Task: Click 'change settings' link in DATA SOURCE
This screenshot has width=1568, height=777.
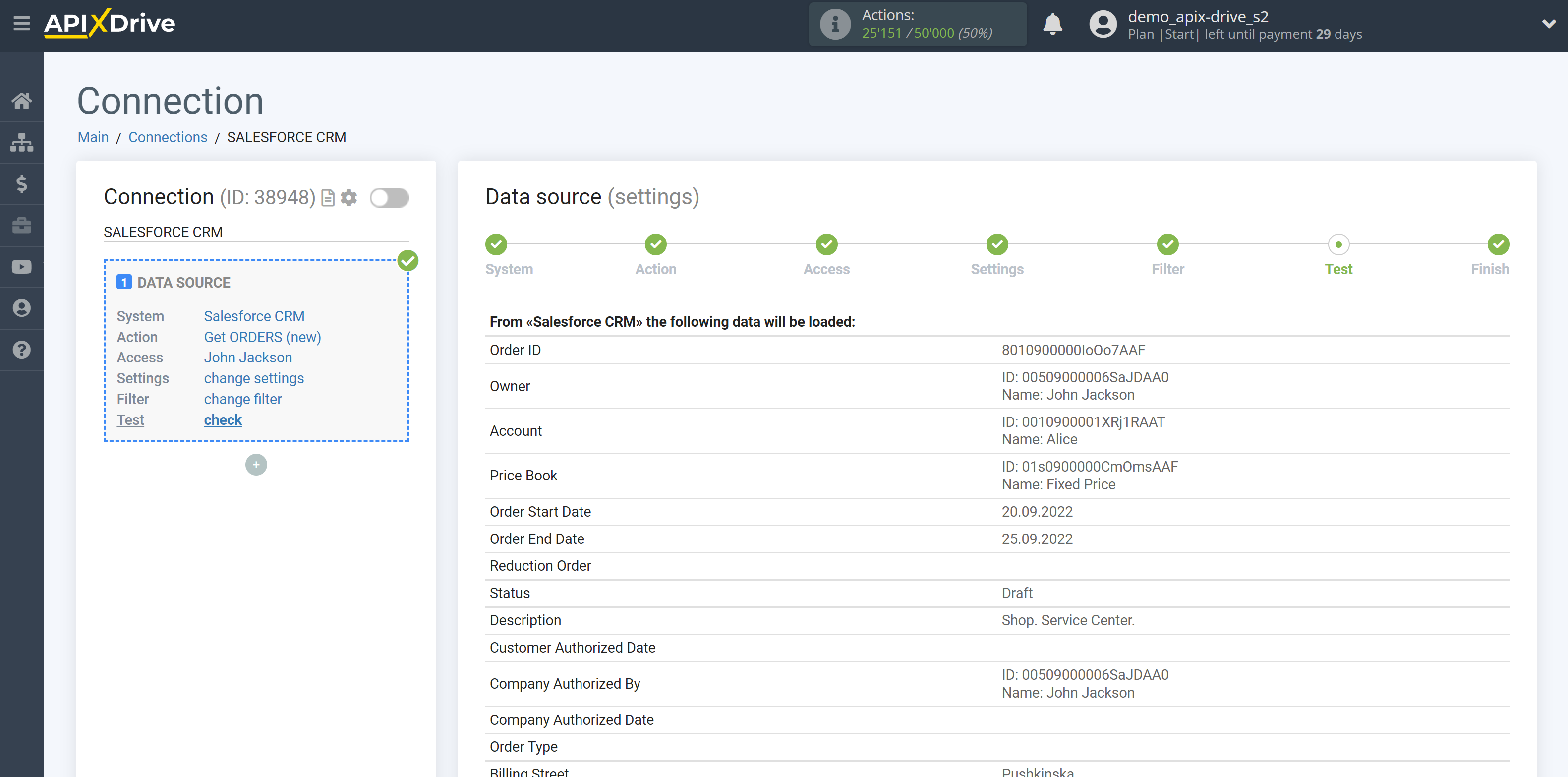Action: point(254,378)
